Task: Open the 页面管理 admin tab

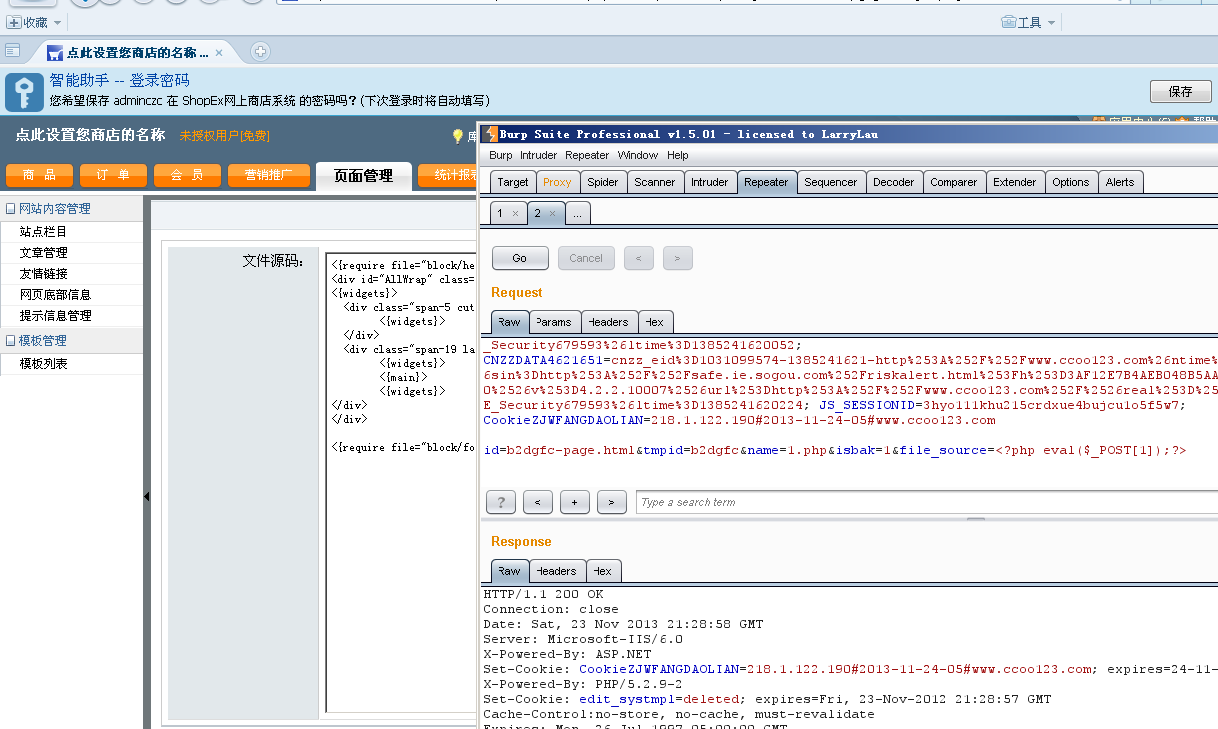Action: click(363, 176)
